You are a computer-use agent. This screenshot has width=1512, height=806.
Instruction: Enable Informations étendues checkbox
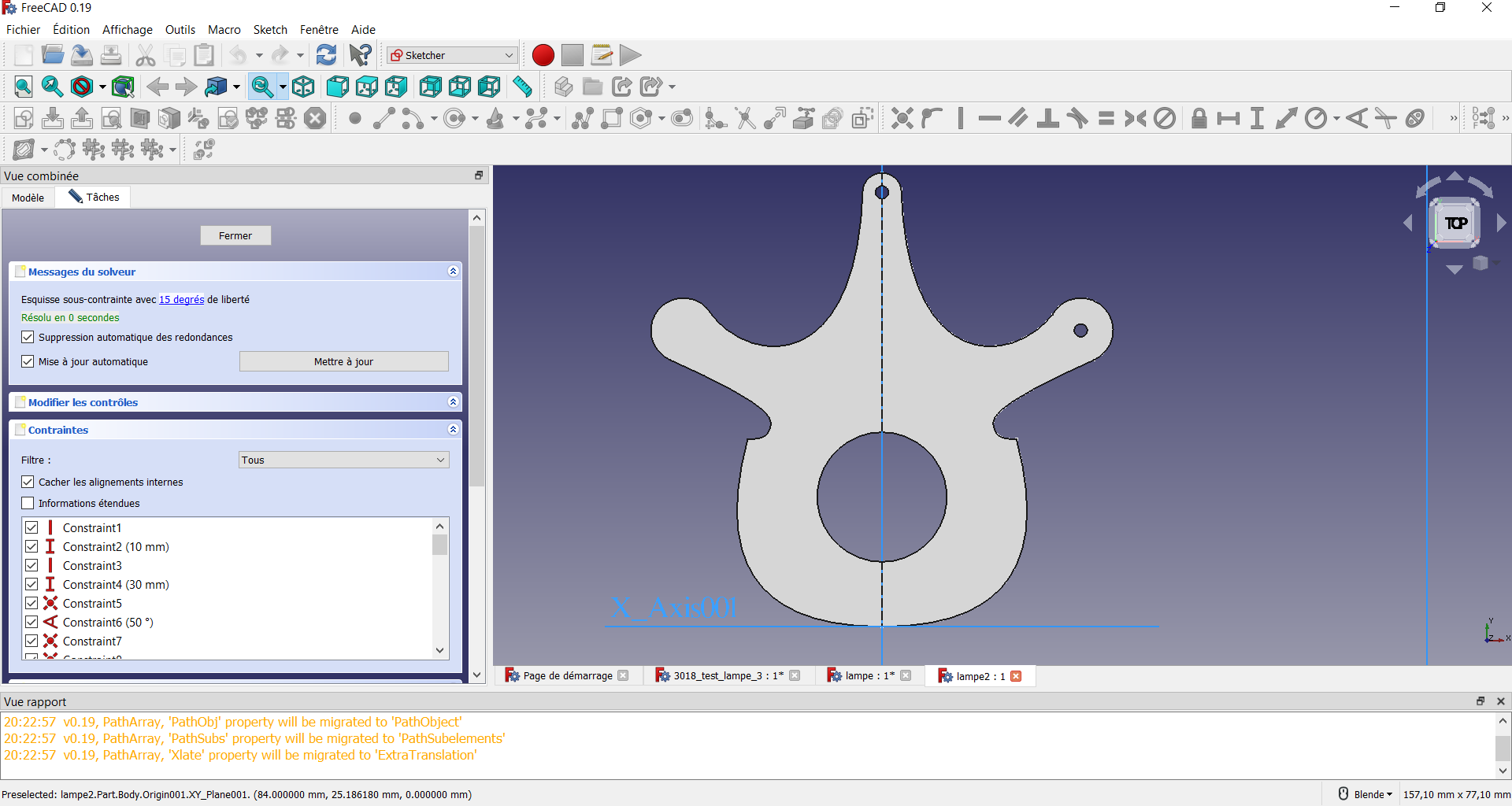[x=28, y=503]
